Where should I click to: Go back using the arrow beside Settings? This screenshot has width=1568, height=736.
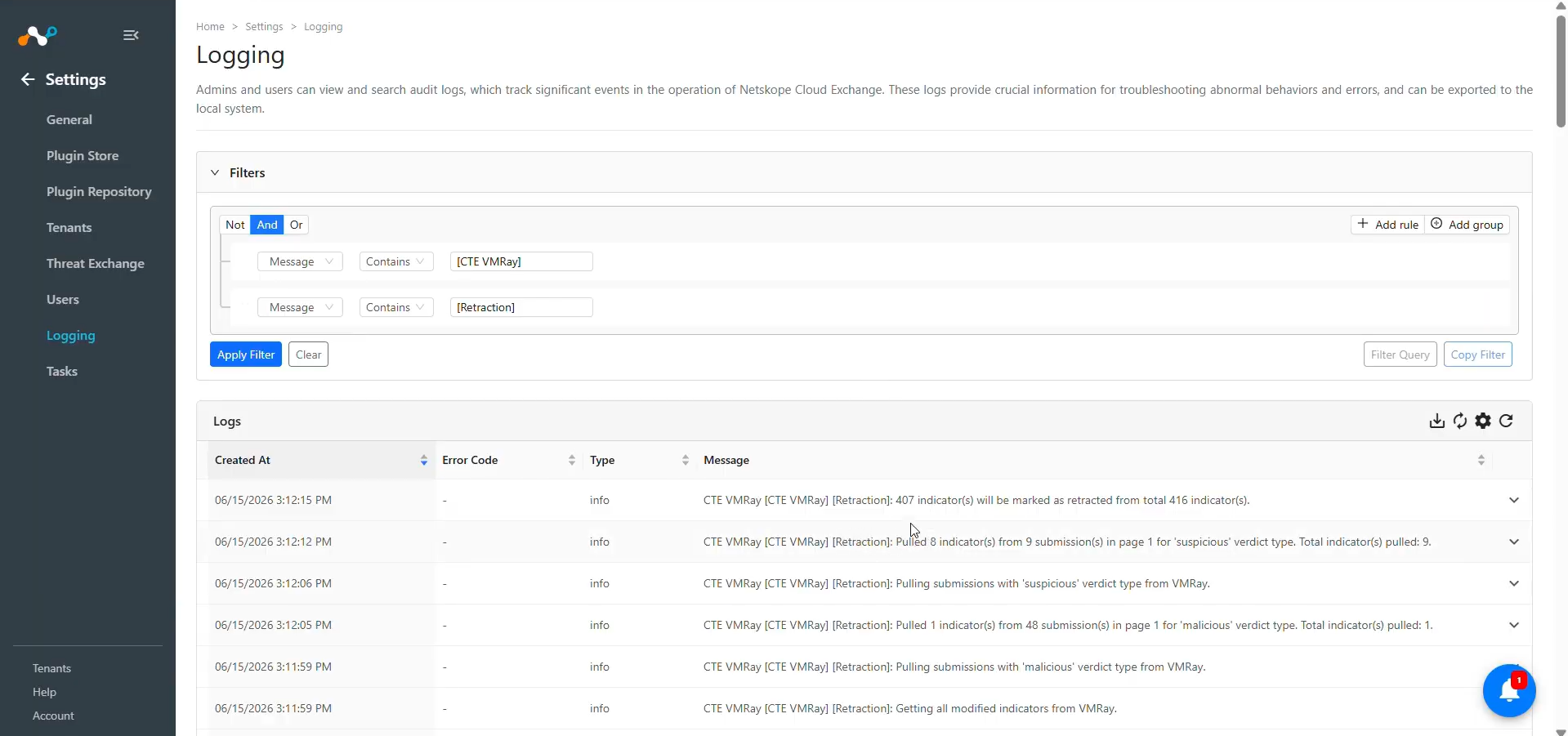tap(28, 79)
